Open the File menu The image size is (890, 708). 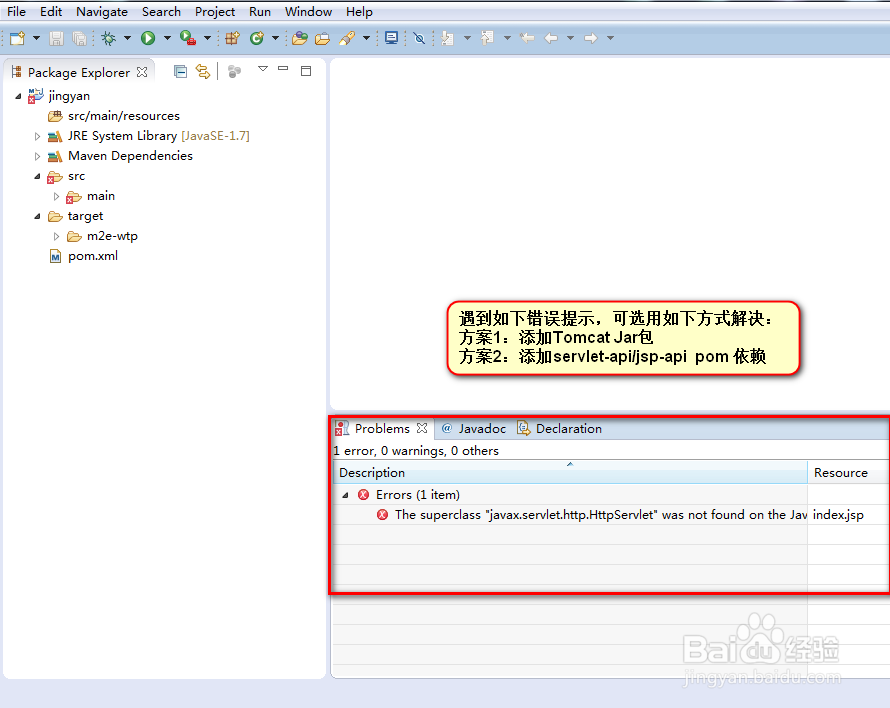[16, 11]
